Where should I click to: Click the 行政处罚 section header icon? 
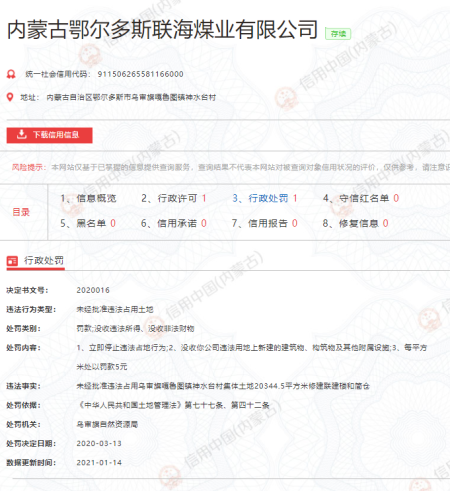pos(12,261)
